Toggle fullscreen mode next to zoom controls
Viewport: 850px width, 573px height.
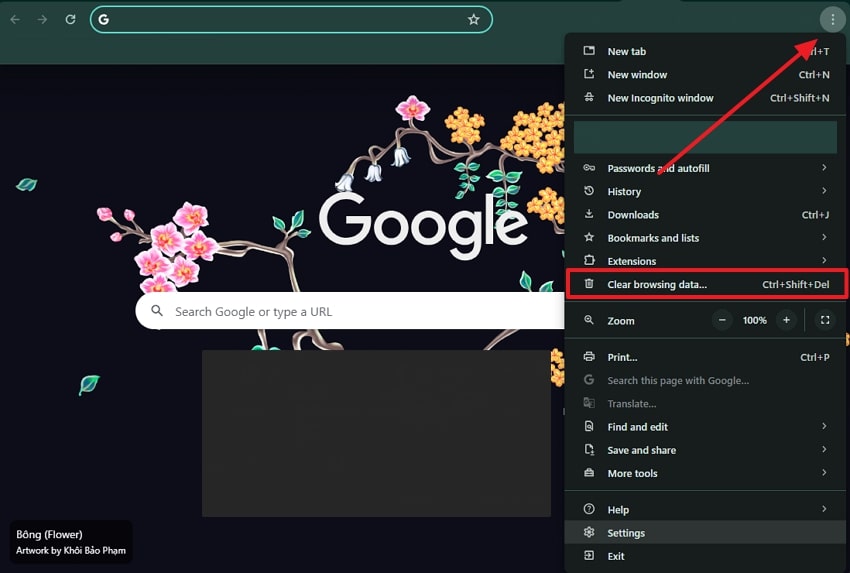pos(825,320)
